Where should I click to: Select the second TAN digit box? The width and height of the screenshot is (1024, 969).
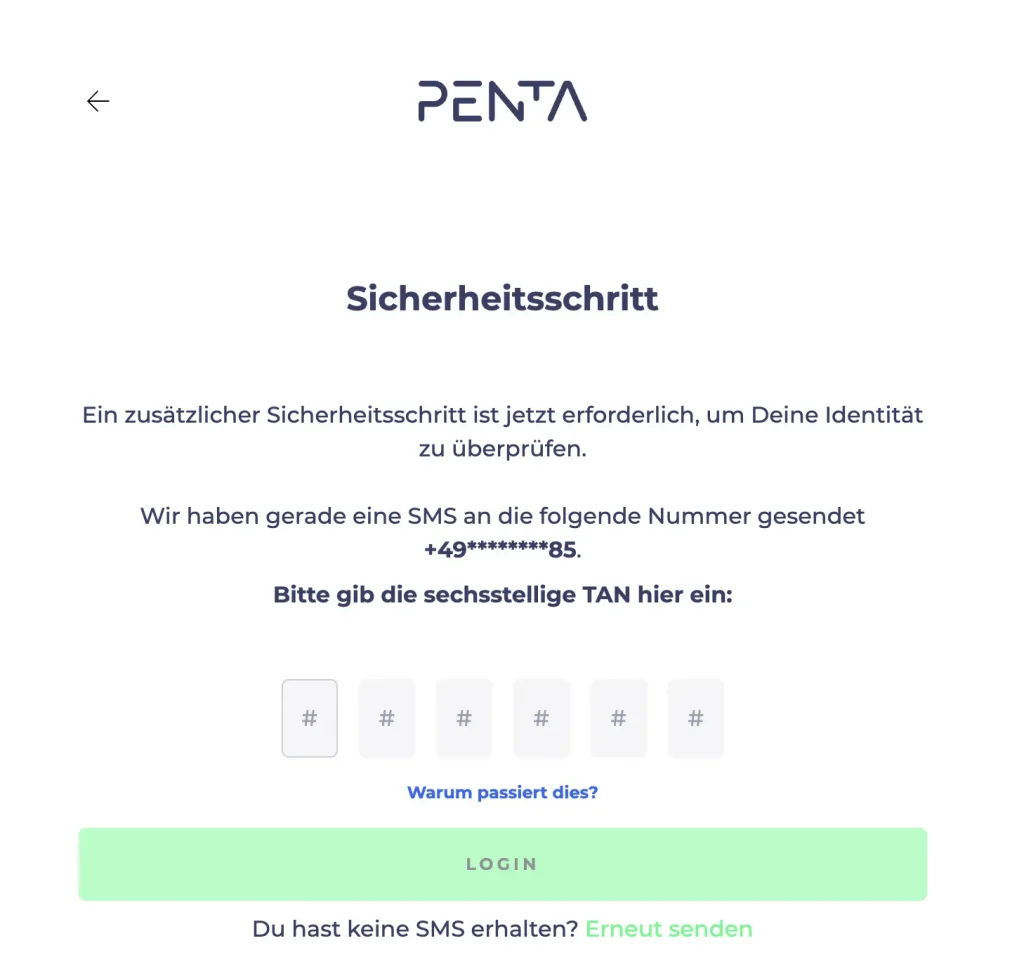387,718
